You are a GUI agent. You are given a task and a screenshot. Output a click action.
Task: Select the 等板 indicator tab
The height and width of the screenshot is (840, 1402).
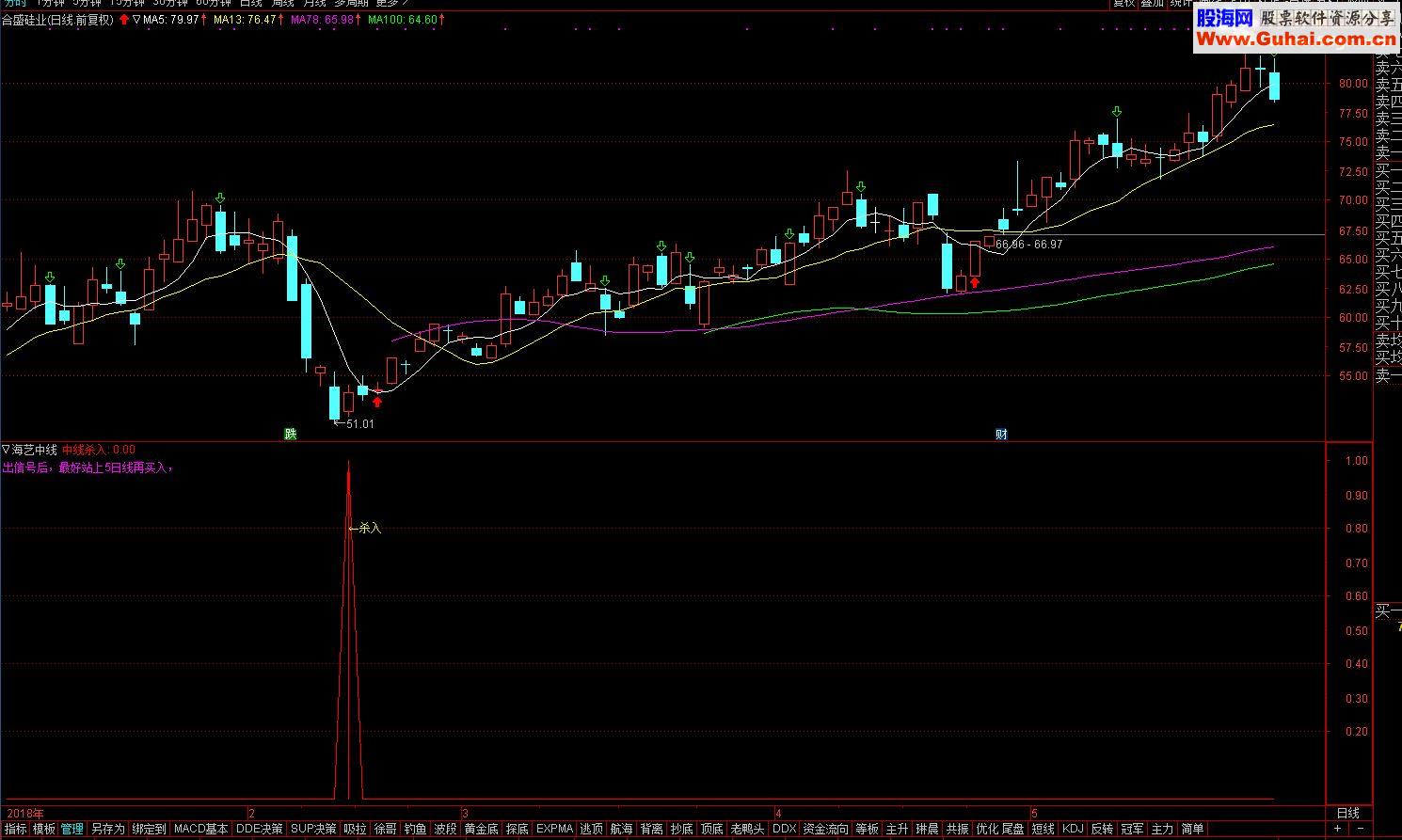[867, 829]
